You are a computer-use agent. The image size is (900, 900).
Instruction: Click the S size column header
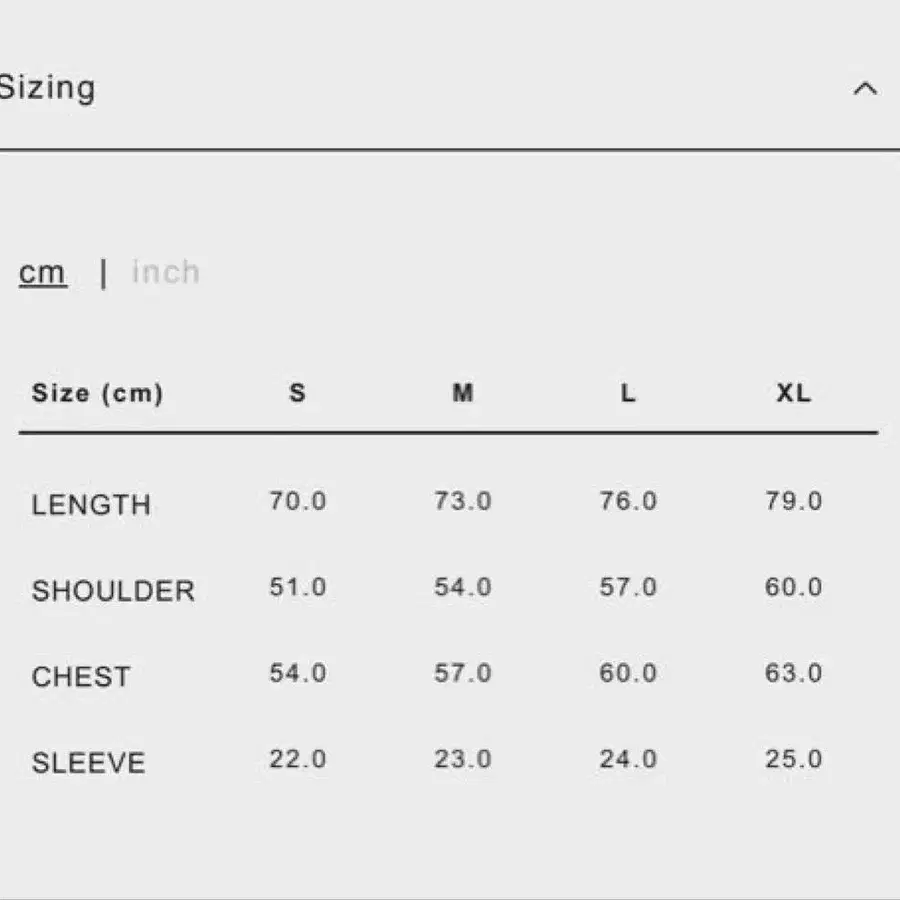click(297, 393)
